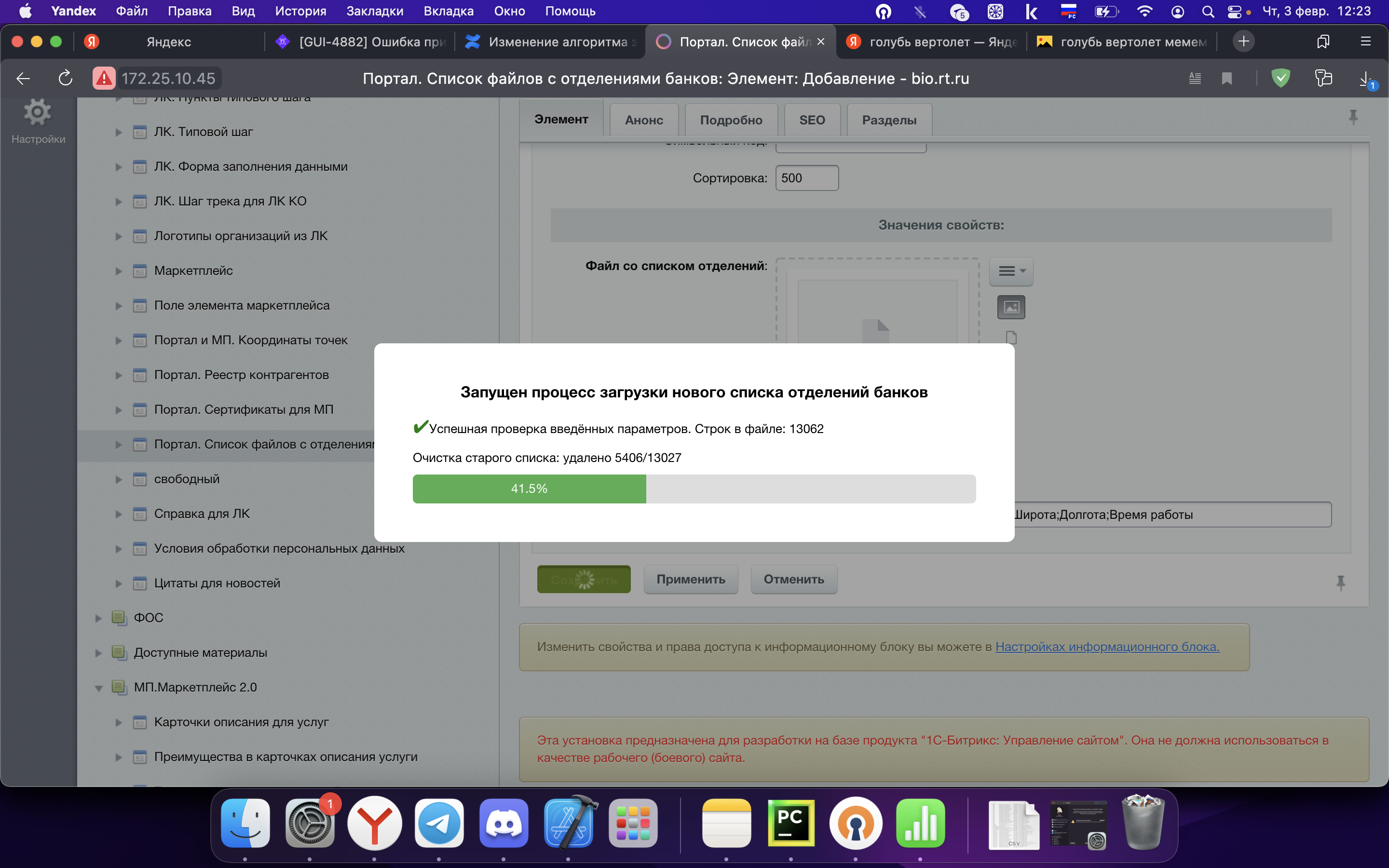The height and width of the screenshot is (868, 1389).
Task: Expand Цитаты для новостей node
Action: (118, 584)
